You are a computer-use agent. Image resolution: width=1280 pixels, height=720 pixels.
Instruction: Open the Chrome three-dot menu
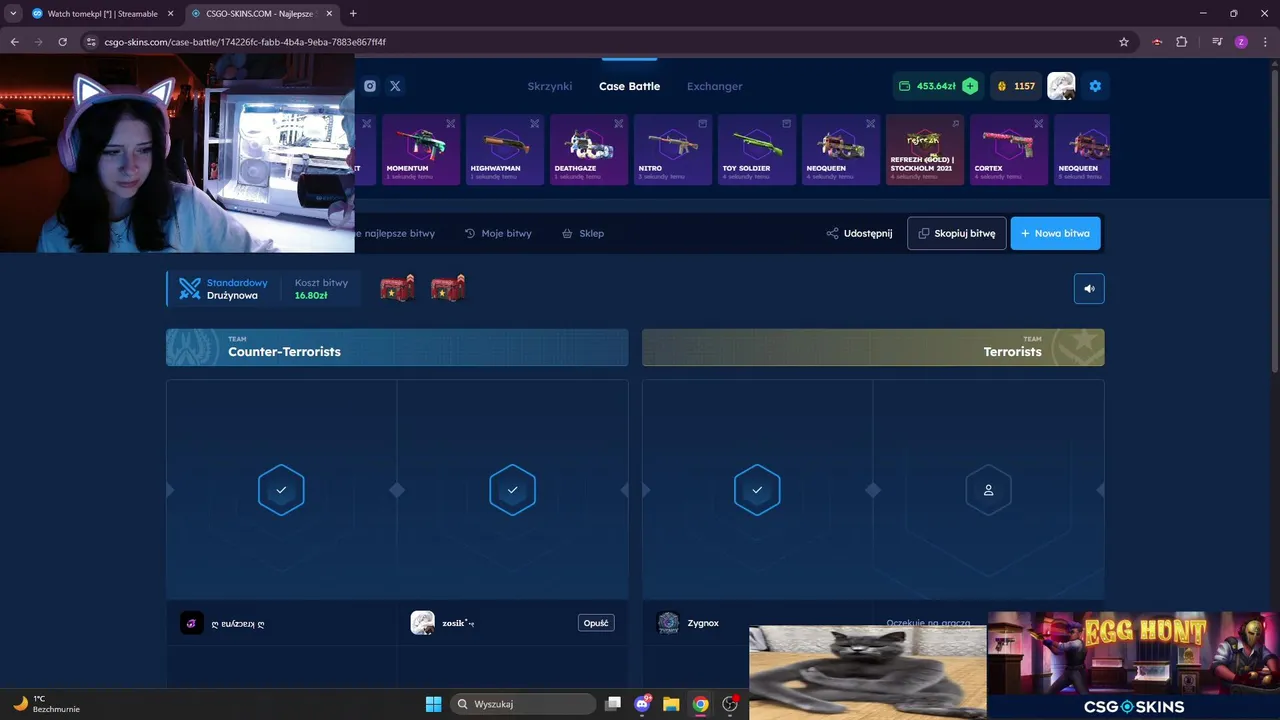(x=1265, y=42)
